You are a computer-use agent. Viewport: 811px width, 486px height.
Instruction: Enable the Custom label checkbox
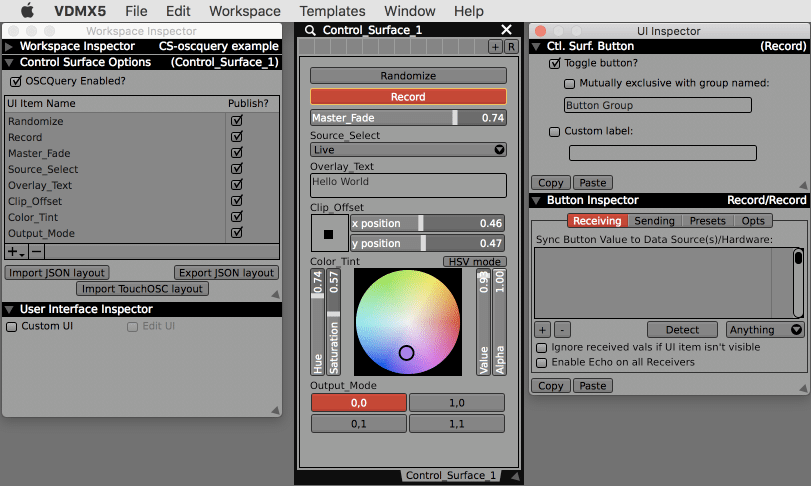(x=554, y=132)
